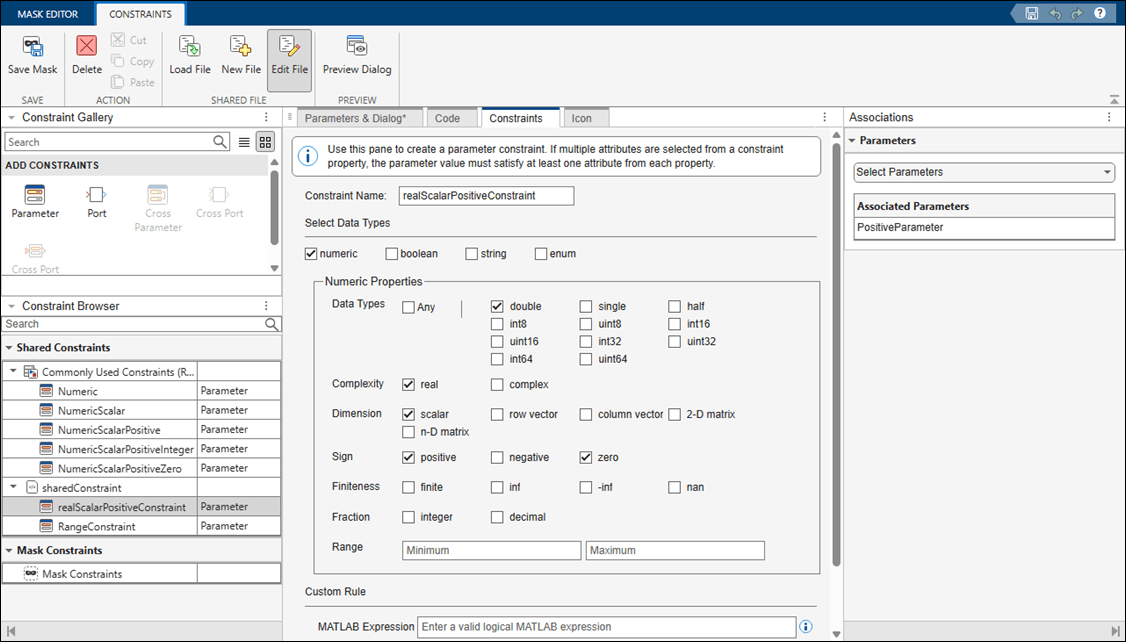1126x642 pixels.
Task: Click the Save Mask icon
Action: (x=33, y=49)
